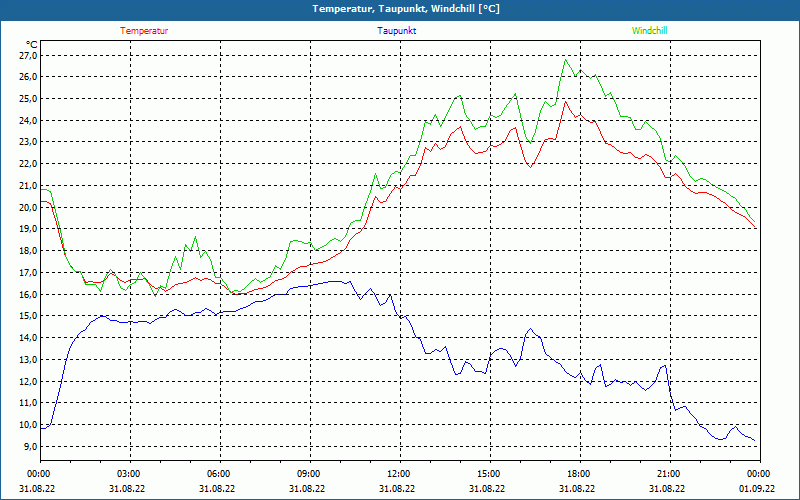Select the red 'Temperatur' legend label
The image size is (800, 500).
pos(144,31)
